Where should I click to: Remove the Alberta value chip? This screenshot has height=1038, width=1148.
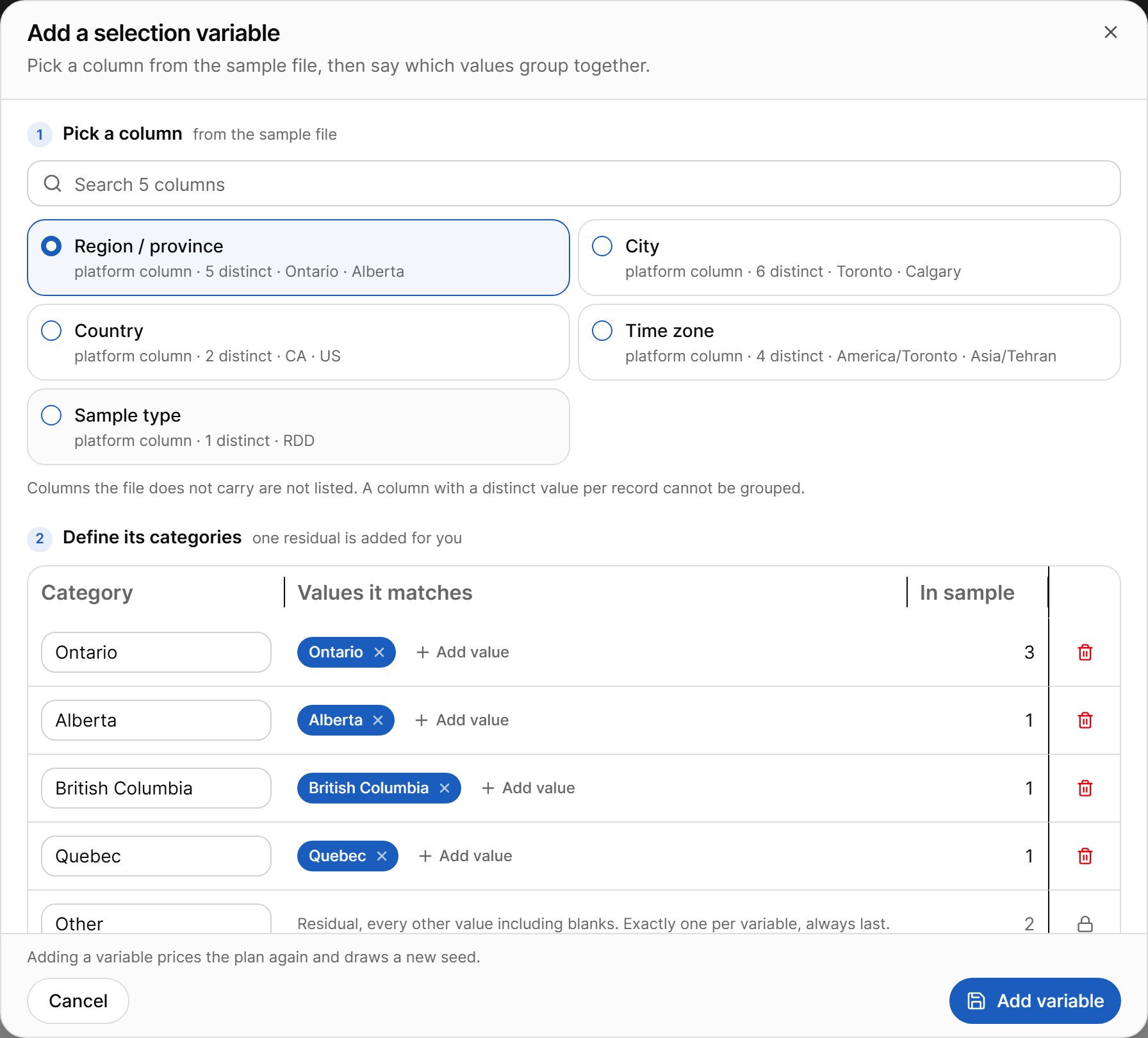pyautogui.click(x=378, y=720)
